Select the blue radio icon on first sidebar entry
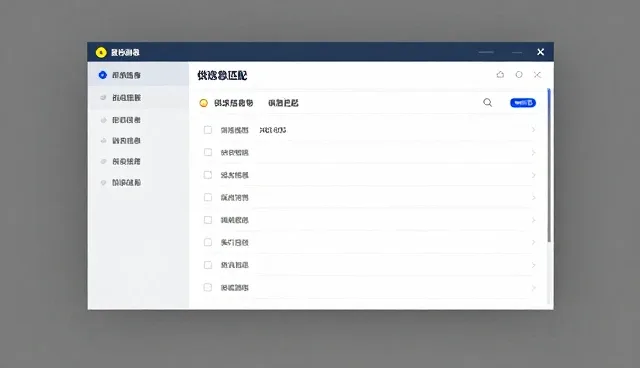This screenshot has height=368, width=640. coord(102,75)
